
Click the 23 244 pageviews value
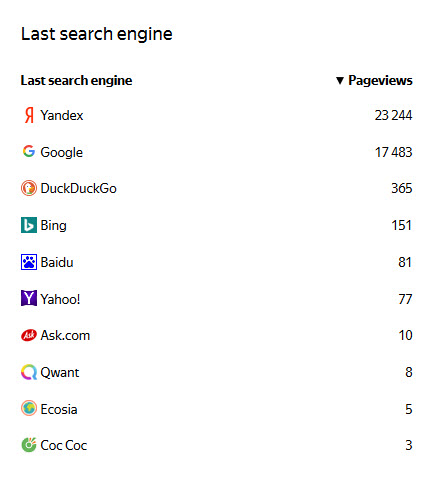tap(393, 115)
